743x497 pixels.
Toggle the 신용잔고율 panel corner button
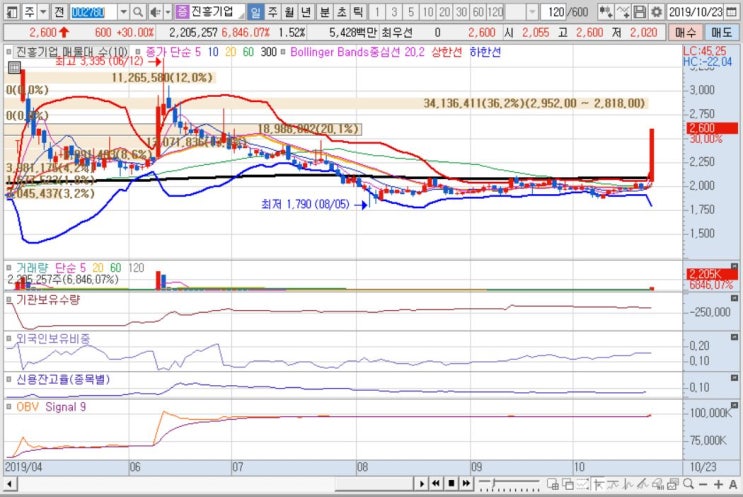click(734, 378)
